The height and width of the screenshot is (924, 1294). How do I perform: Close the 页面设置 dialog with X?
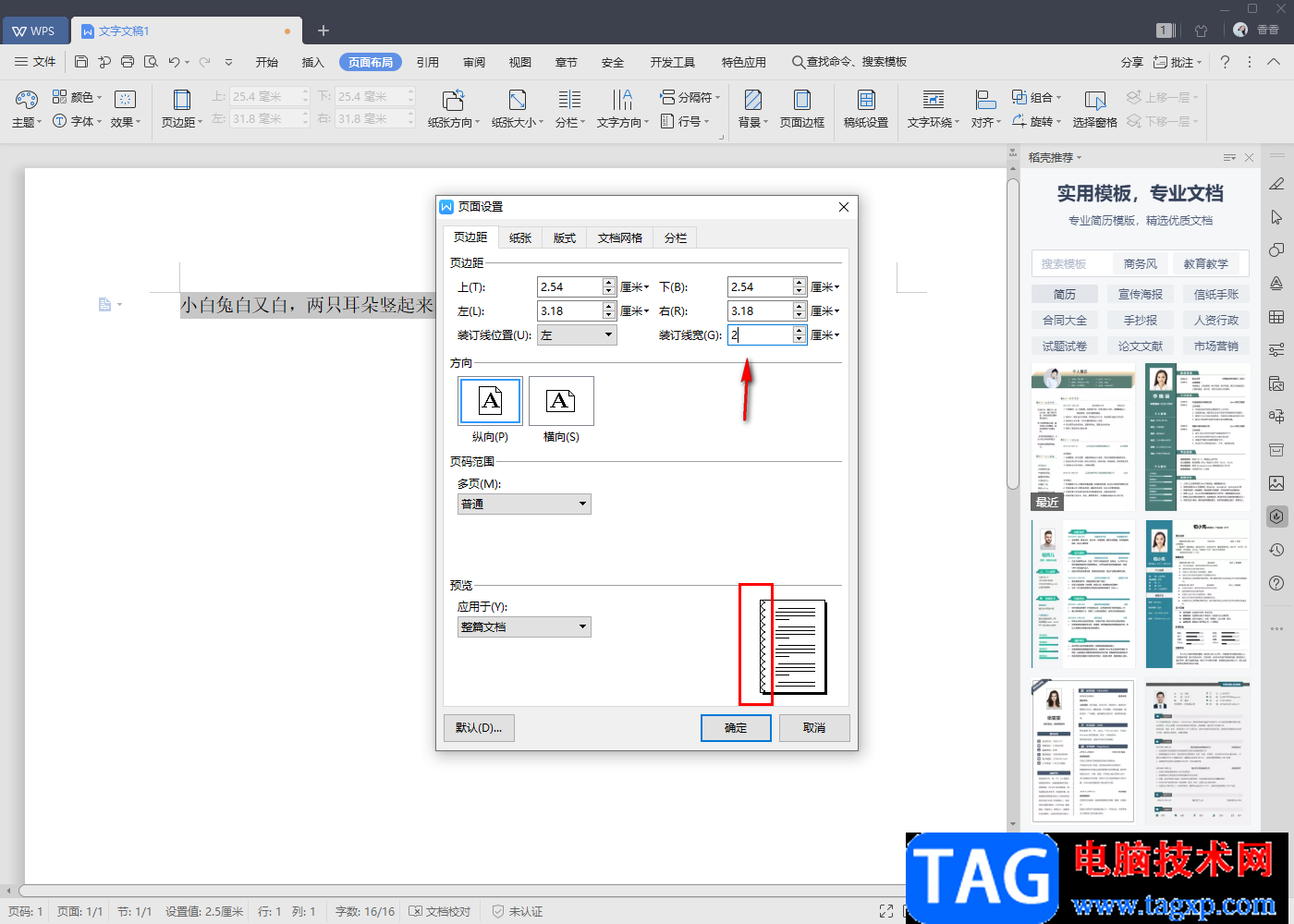coord(844,207)
